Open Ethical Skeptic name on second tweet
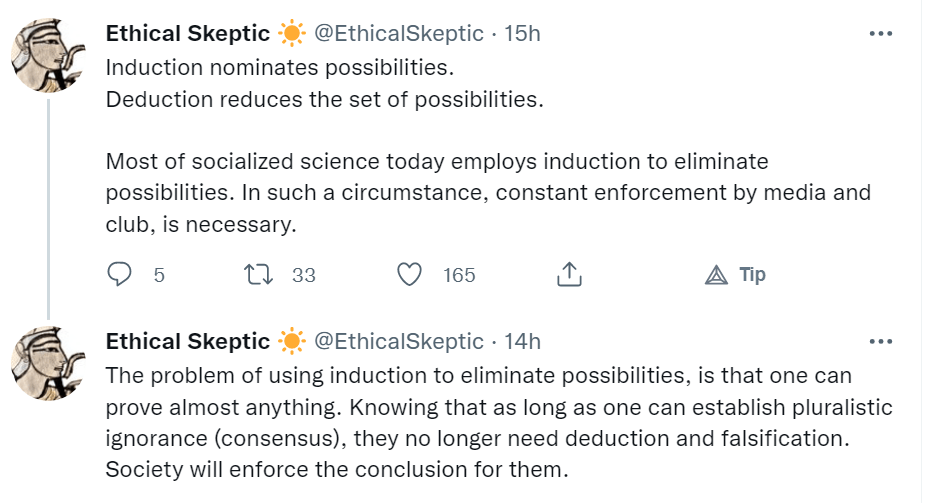 click(x=187, y=341)
